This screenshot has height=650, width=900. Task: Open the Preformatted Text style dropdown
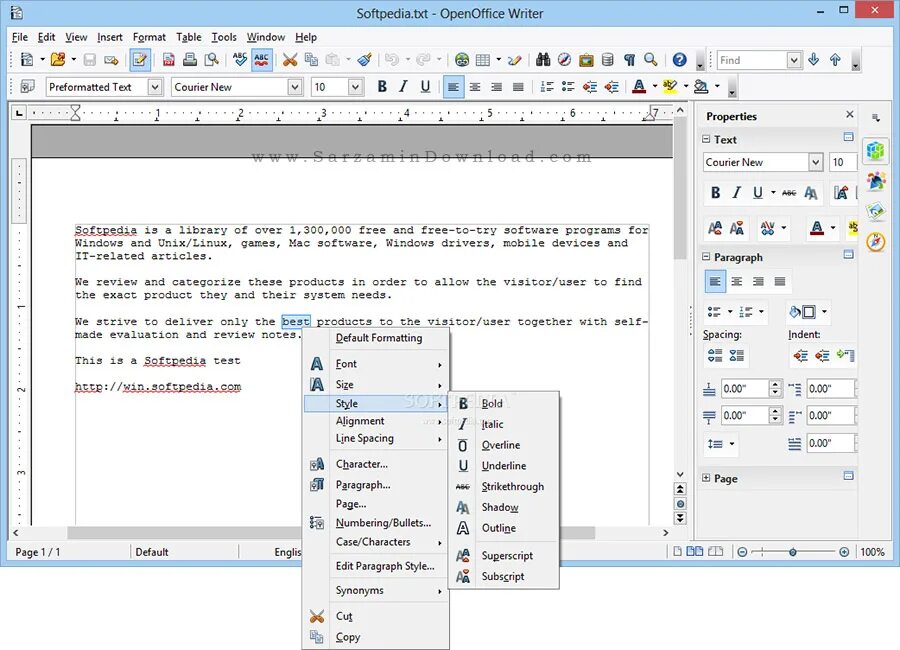(x=155, y=87)
